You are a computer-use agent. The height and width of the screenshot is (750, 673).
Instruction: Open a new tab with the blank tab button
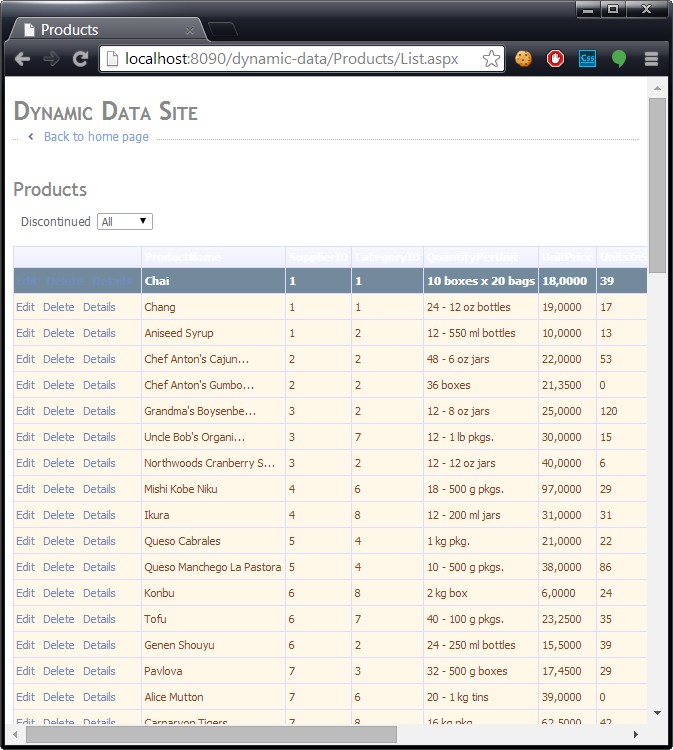(223, 30)
